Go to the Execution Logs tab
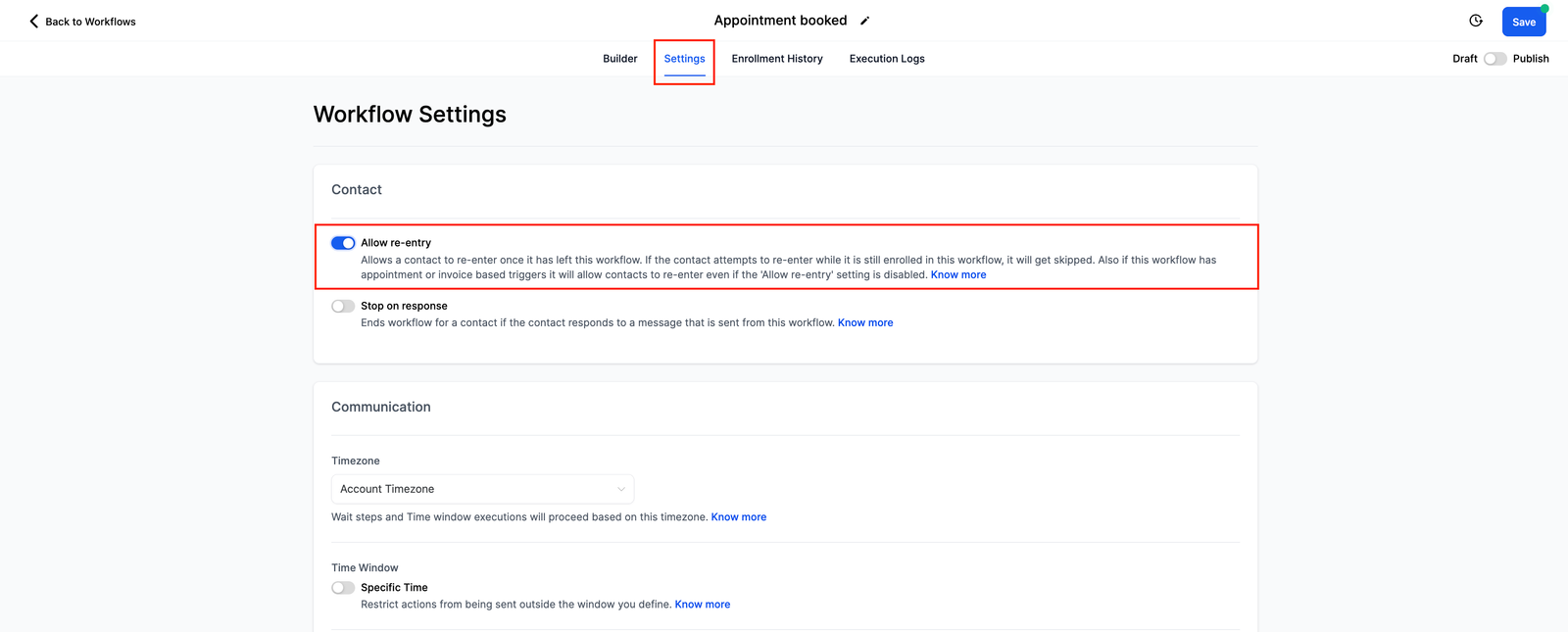Viewport: 1568px width, 632px height. [x=887, y=59]
